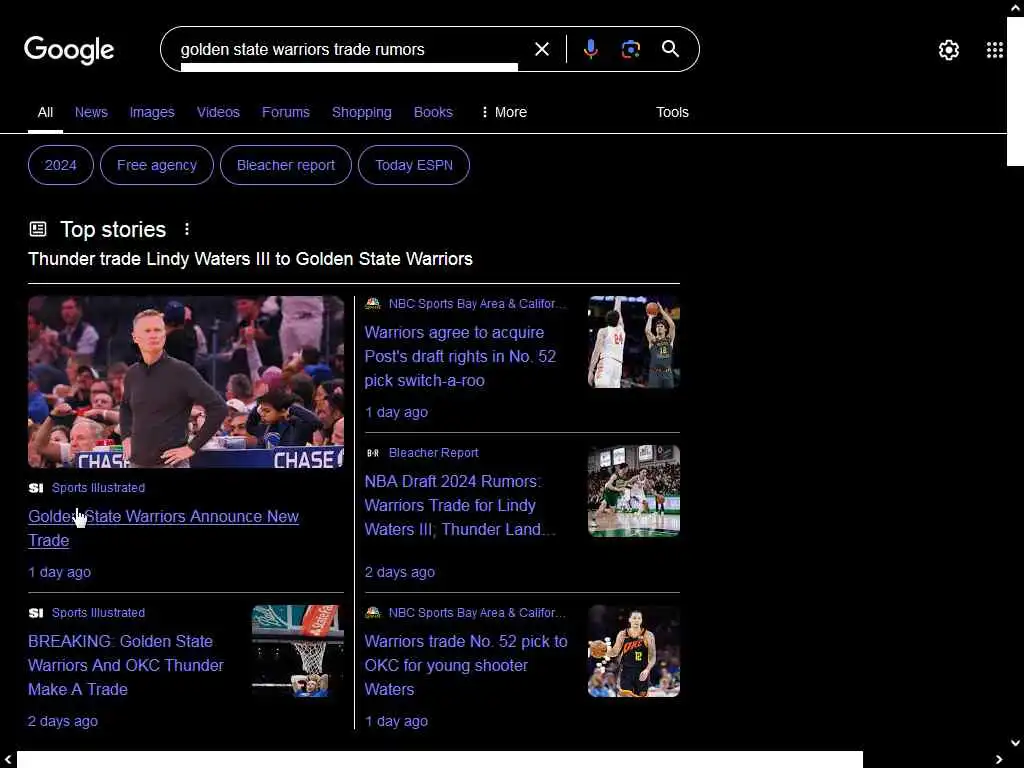
Task: Switch to the Forums tab
Action: 285,112
